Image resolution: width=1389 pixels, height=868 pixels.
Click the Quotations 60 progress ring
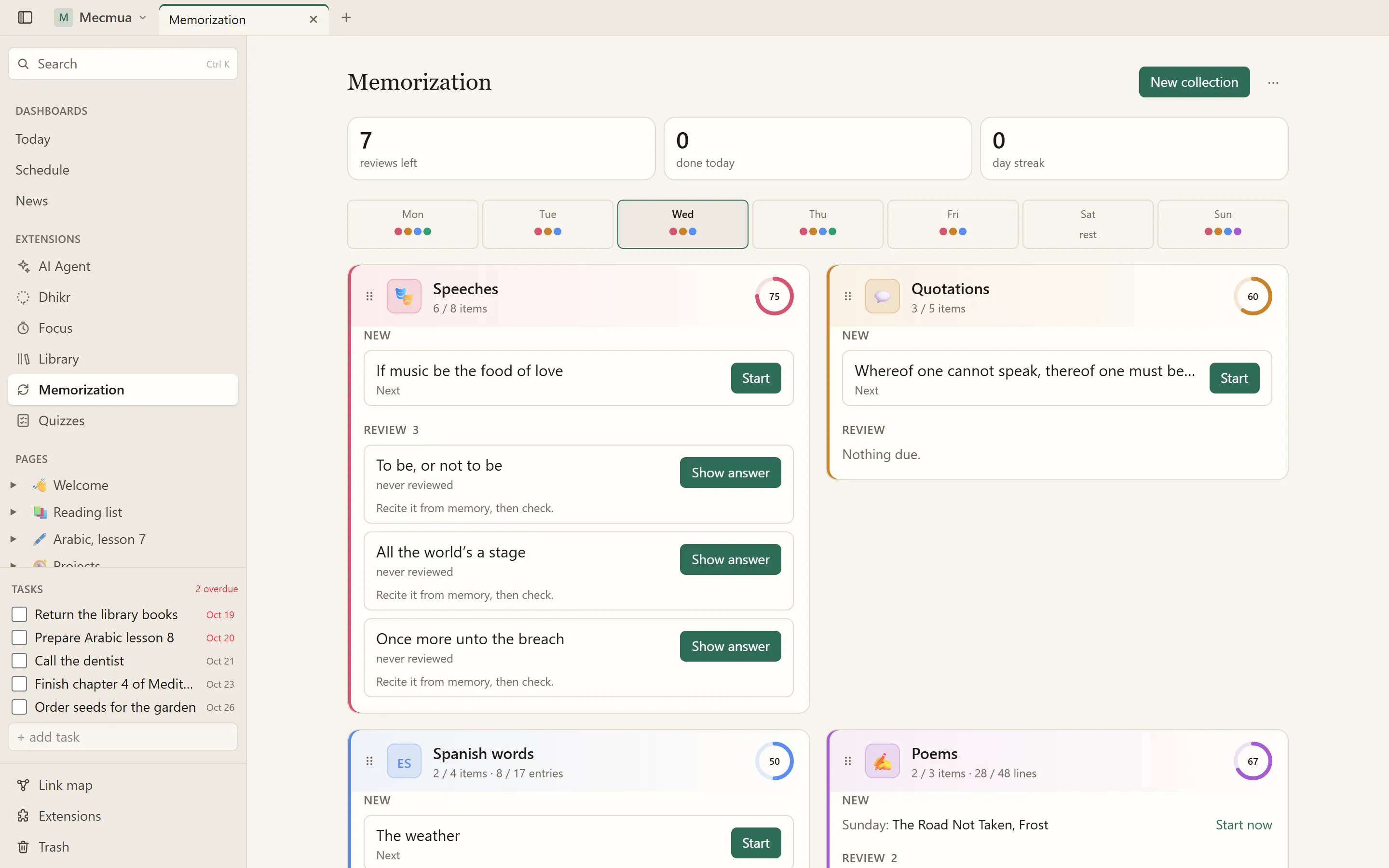coord(1253,296)
